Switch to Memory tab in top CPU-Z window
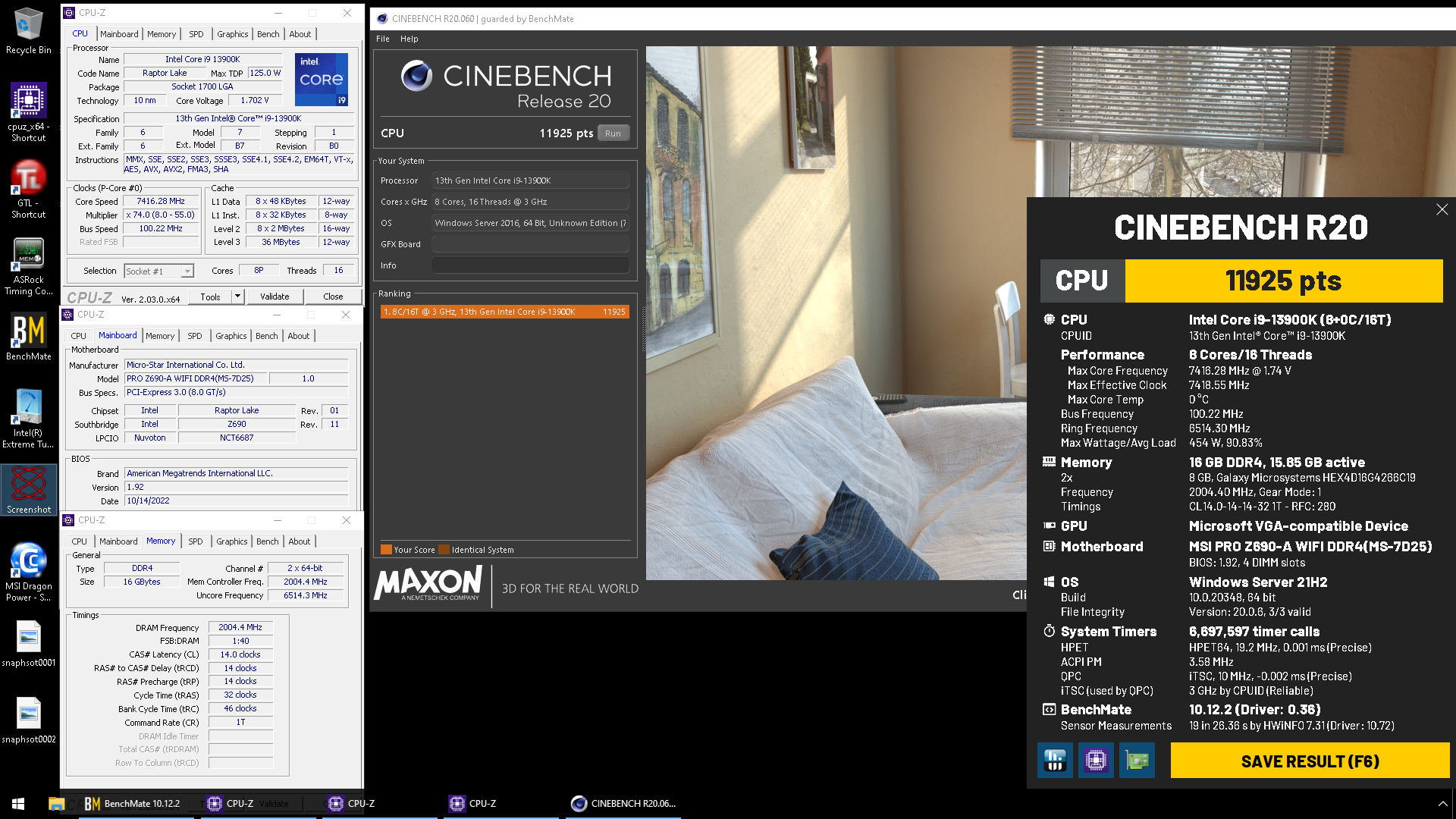1456x819 pixels. 162,34
